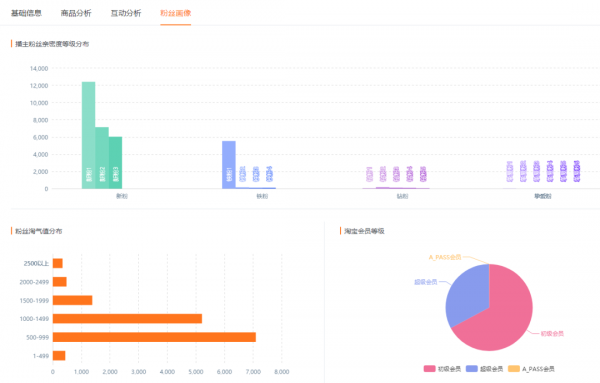Click the tallest green 新粉1 bar
This screenshot has height=383, width=600.
pyautogui.click(x=88, y=135)
